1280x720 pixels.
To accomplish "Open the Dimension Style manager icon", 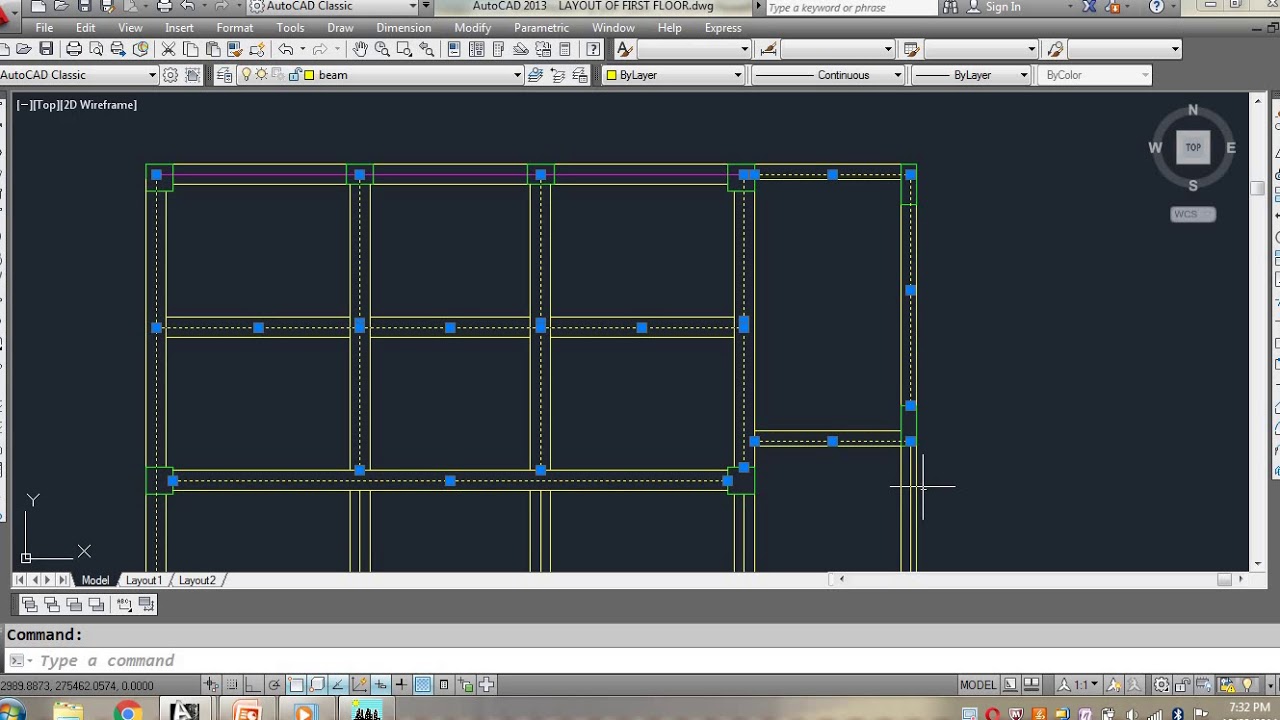I will [768, 48].
